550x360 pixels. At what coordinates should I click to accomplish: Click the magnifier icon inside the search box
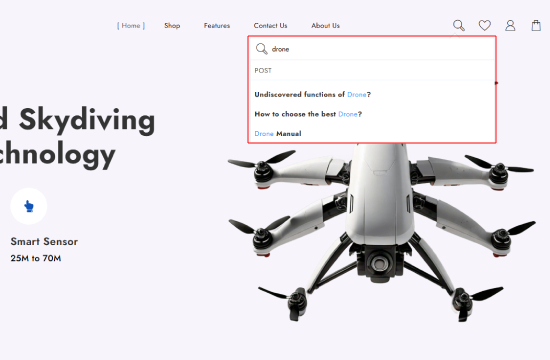click(261, 49)
